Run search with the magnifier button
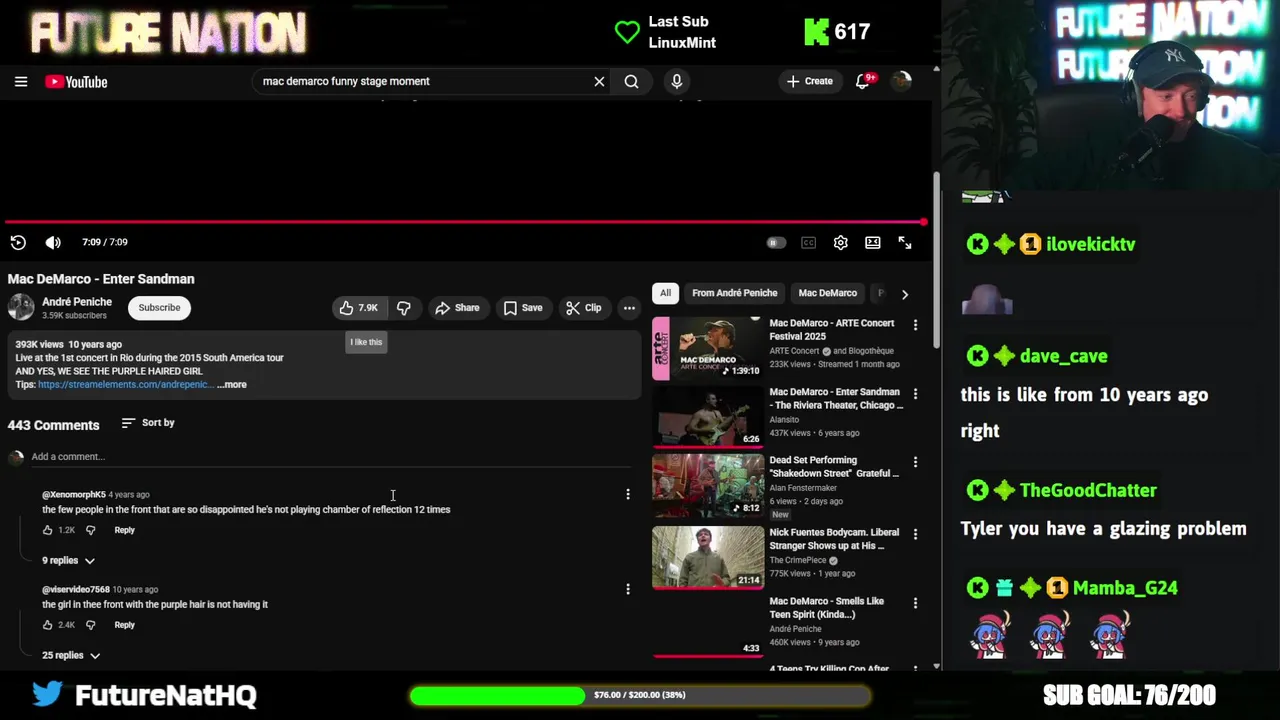This screenshot has width=1280, height=720. pos(632,82)
